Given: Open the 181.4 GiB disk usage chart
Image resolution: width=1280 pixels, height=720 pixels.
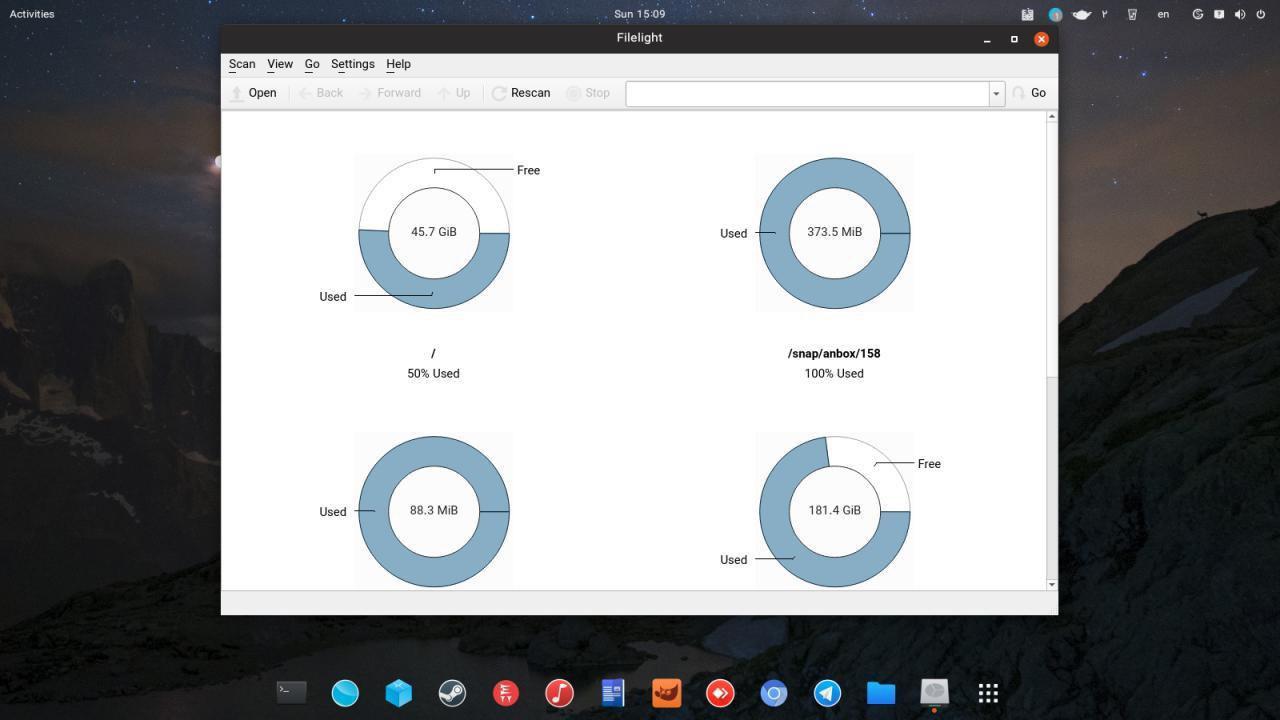Looking at the screenshot, I should tap(834, 511).
